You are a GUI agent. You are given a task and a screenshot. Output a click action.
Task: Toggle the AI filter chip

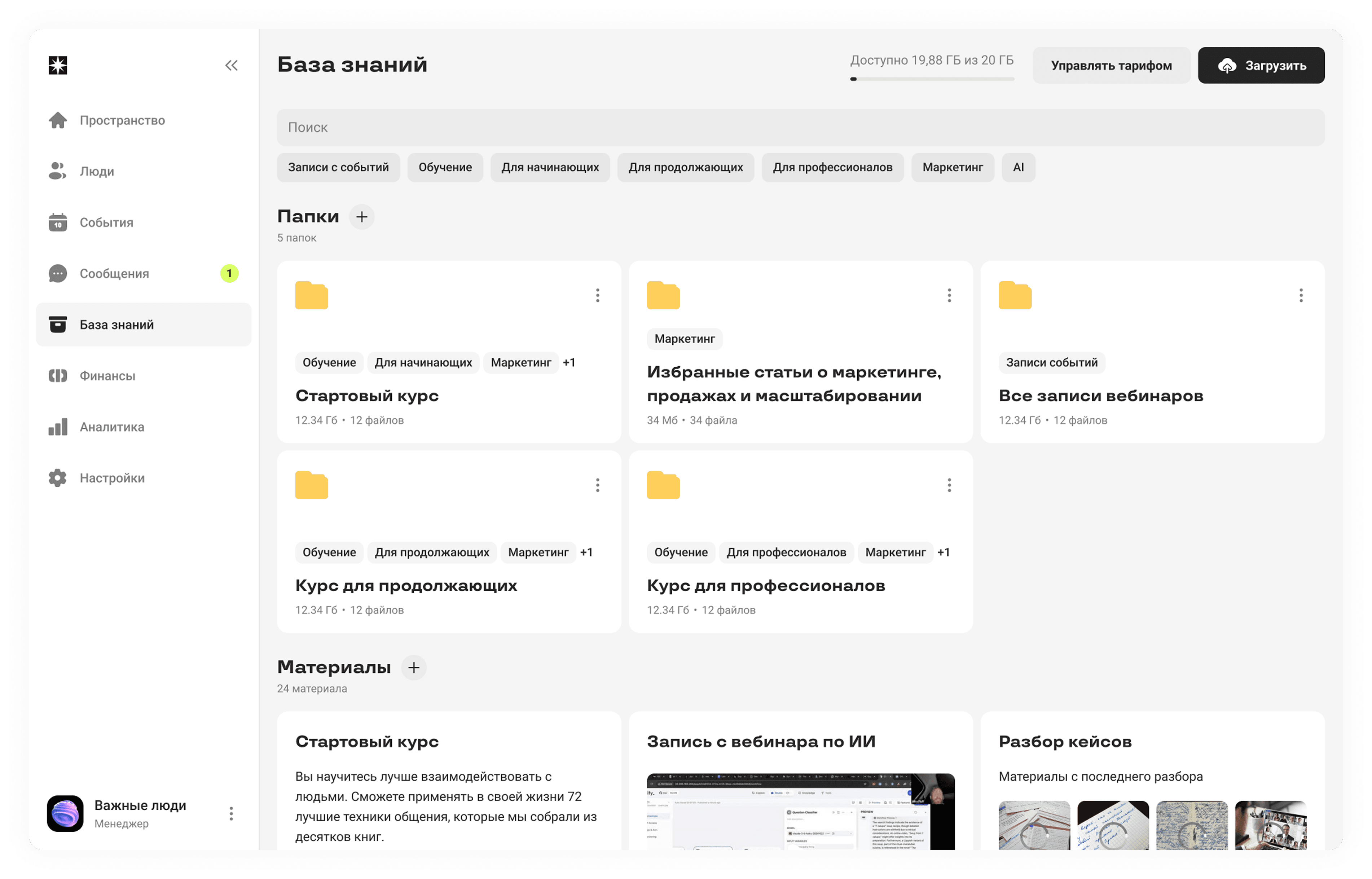click(1018, 167)
